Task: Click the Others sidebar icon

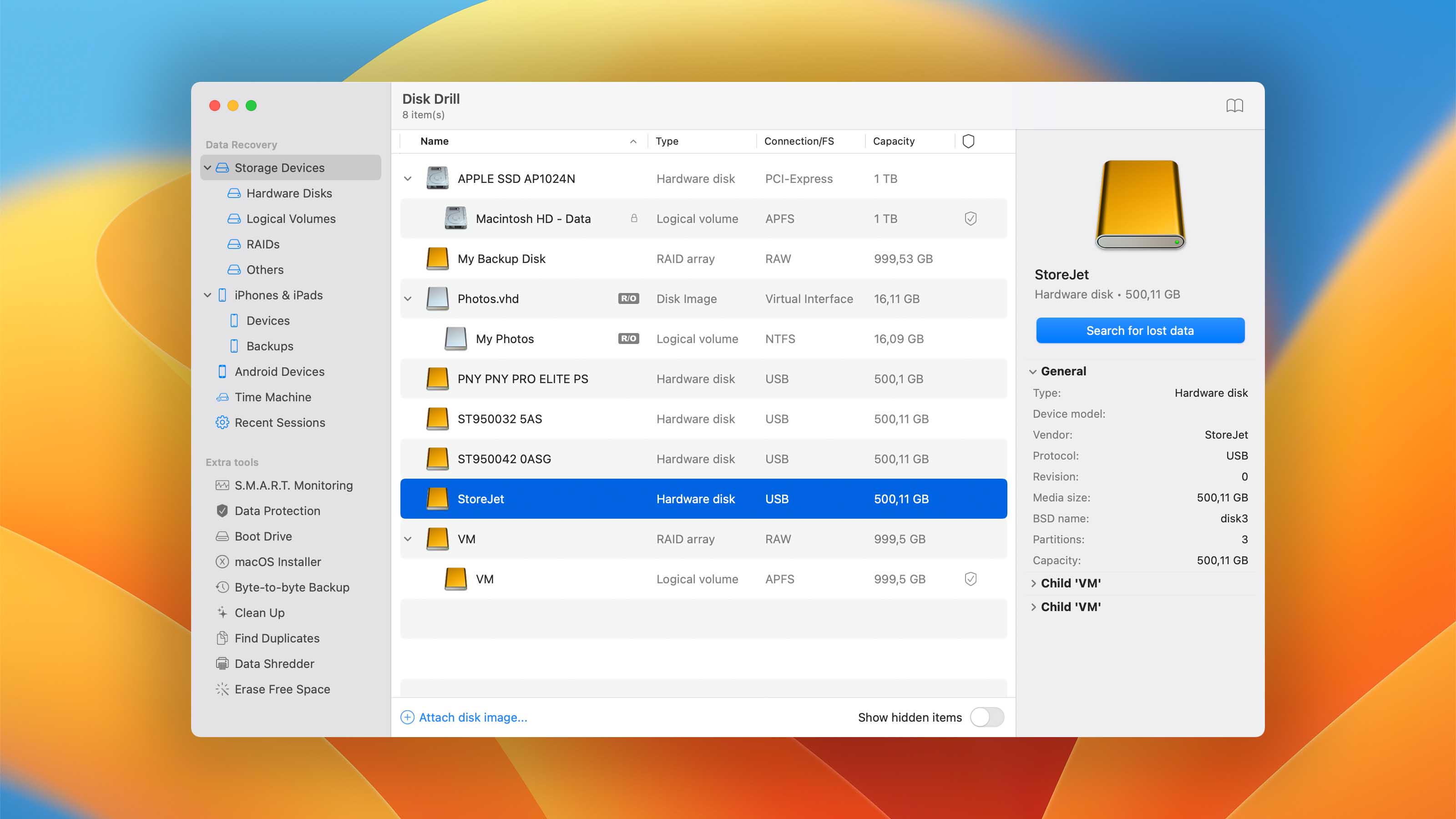Action: coord(234,270)
